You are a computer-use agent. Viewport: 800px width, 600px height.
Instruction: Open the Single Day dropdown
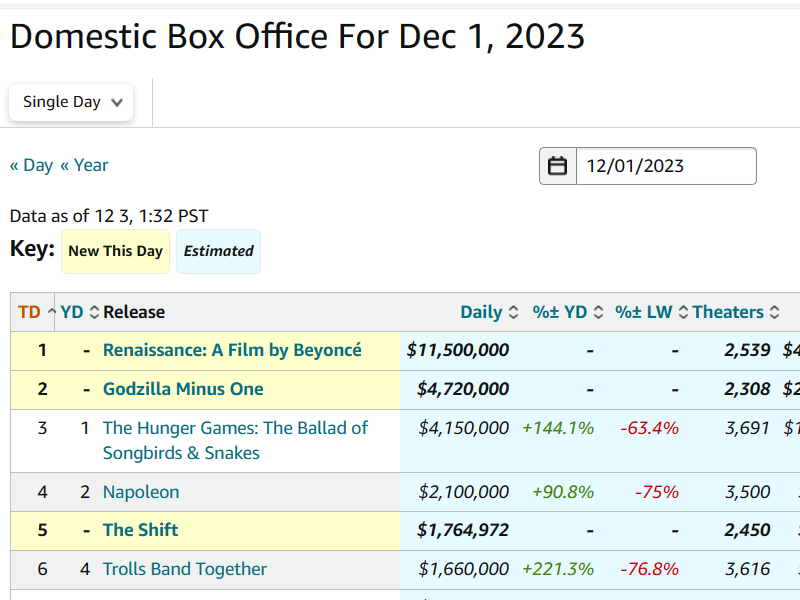[x=71, y=102]
